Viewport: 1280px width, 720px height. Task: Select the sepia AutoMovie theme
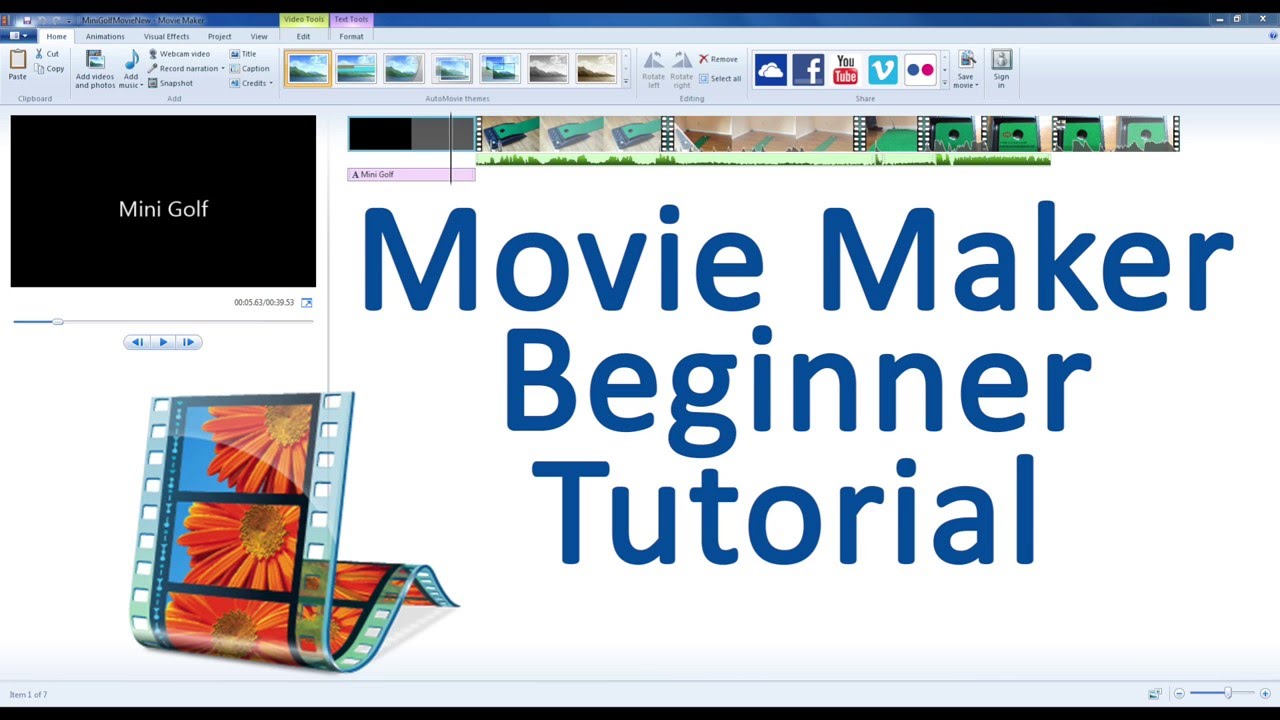coord(596,68)
